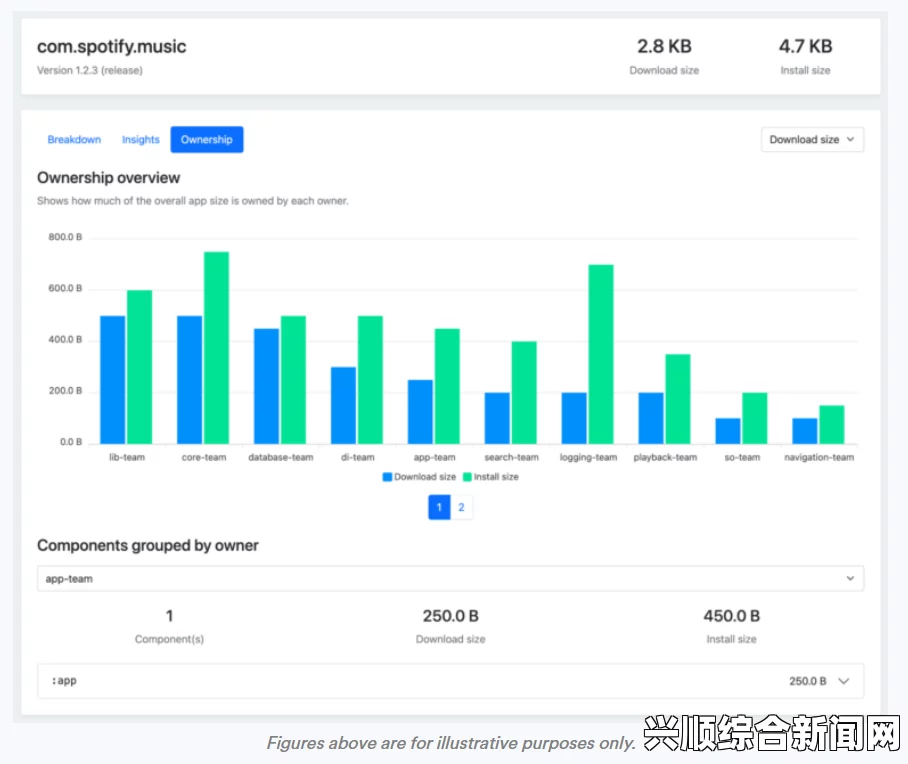Click the so-team axis label
Screen dimensions: 908x764
742,458
